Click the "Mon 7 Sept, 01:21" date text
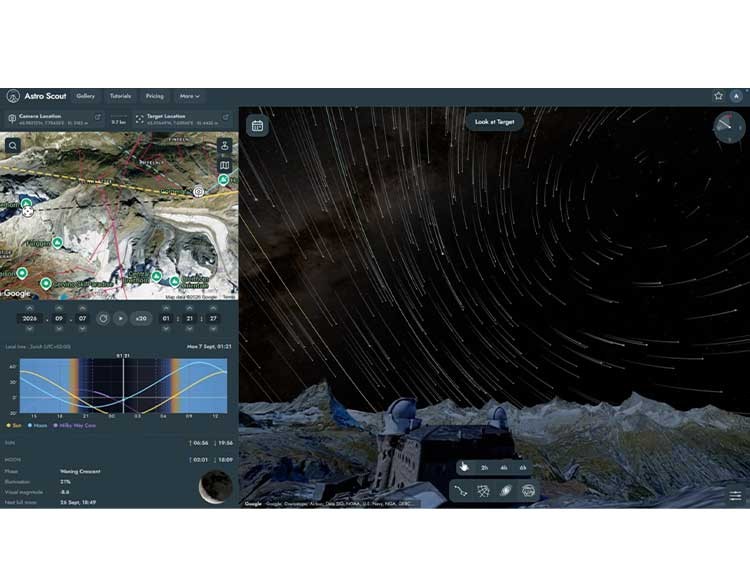The image size is (750, 579). (209, 346)
